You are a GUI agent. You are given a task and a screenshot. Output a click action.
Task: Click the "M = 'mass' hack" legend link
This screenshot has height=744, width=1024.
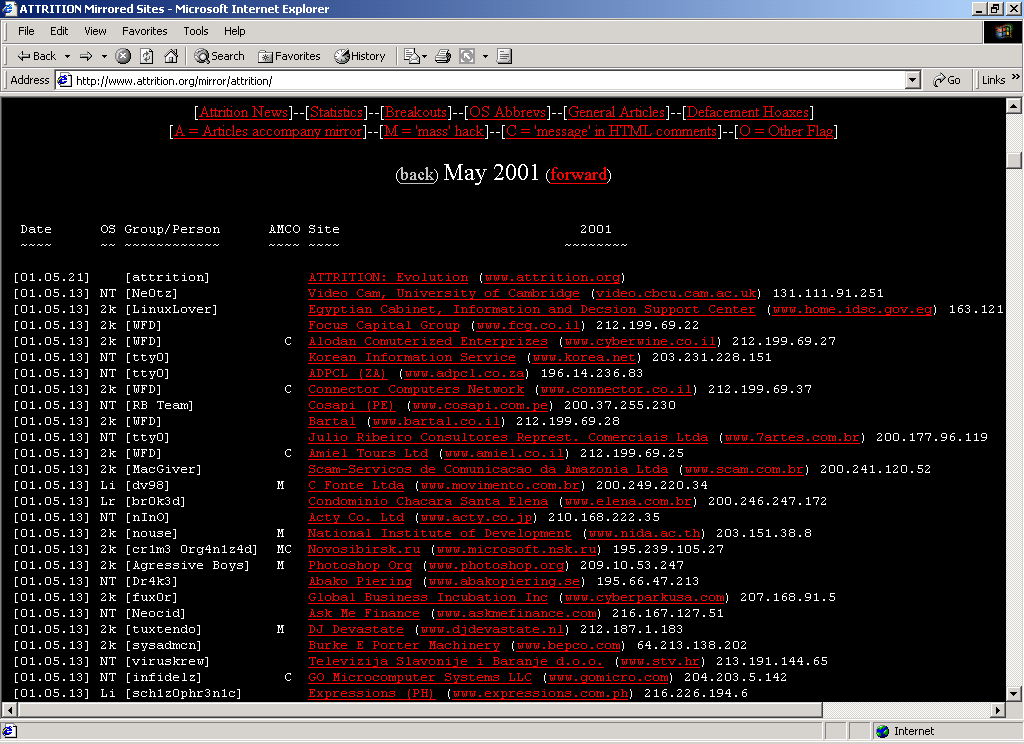pyautogui.click(x=434, y=131)
